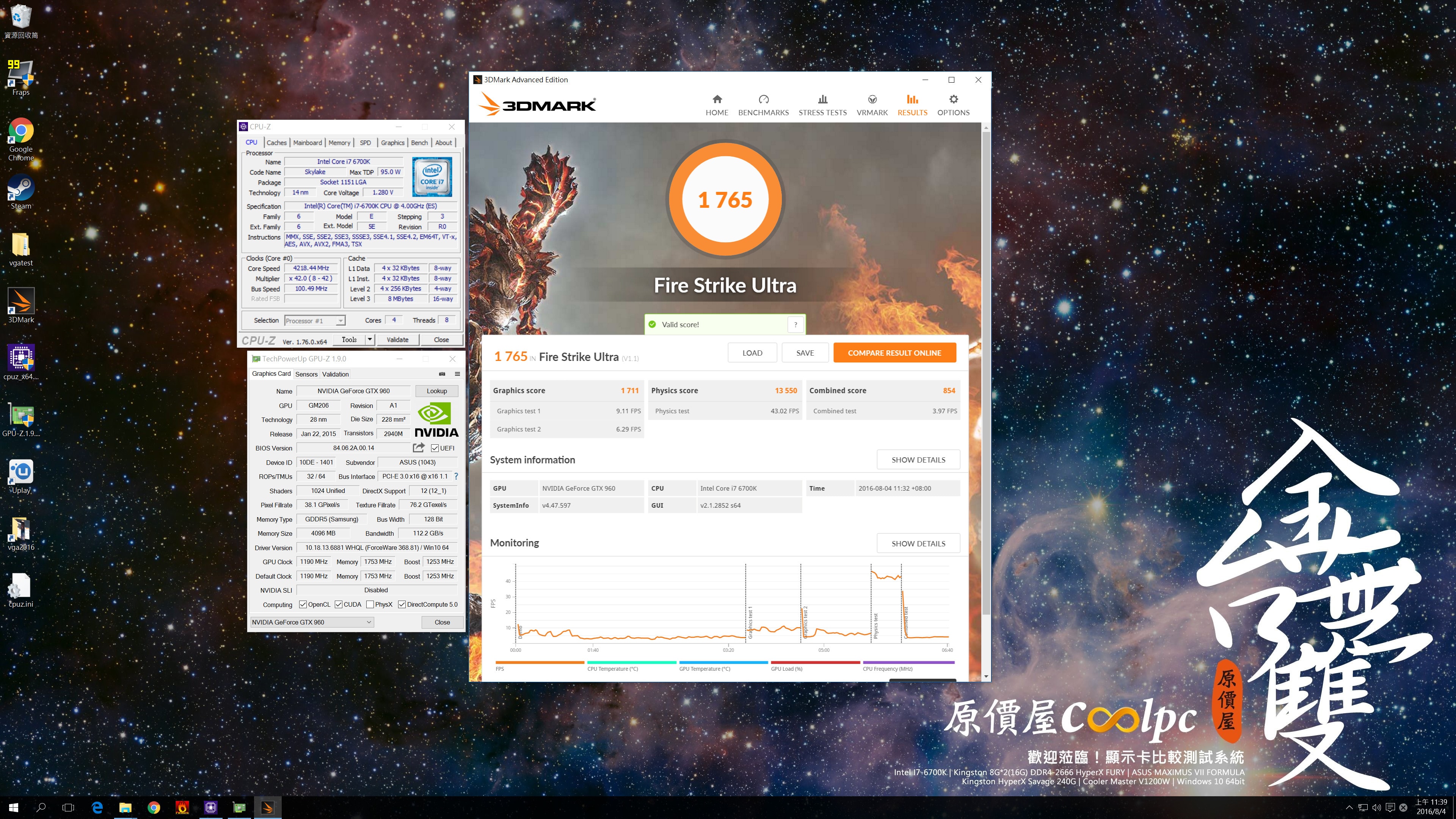Go to Benchmarks in 3DMark
Screen dimensions: 1456x819
[763, 105]
